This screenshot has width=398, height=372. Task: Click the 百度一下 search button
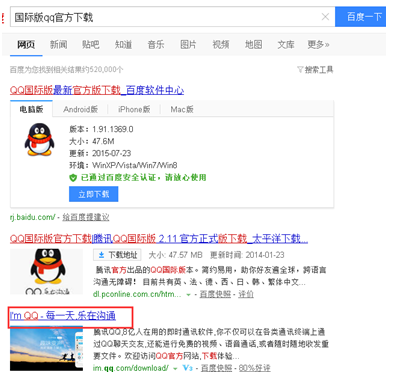tap(360, 16)
